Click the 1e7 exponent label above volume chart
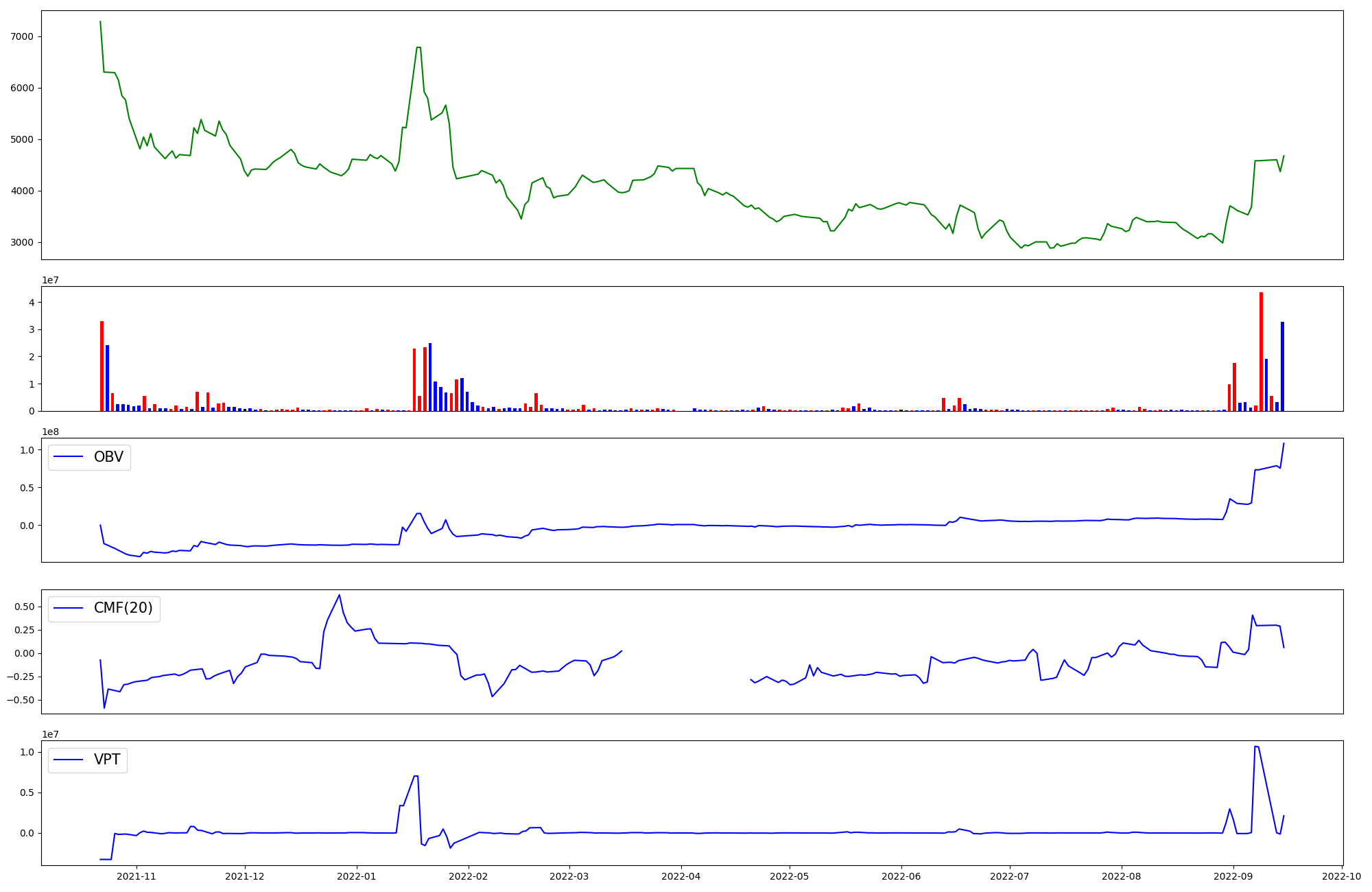Screen dimensions: 1372x892 [x=50, y=280]
